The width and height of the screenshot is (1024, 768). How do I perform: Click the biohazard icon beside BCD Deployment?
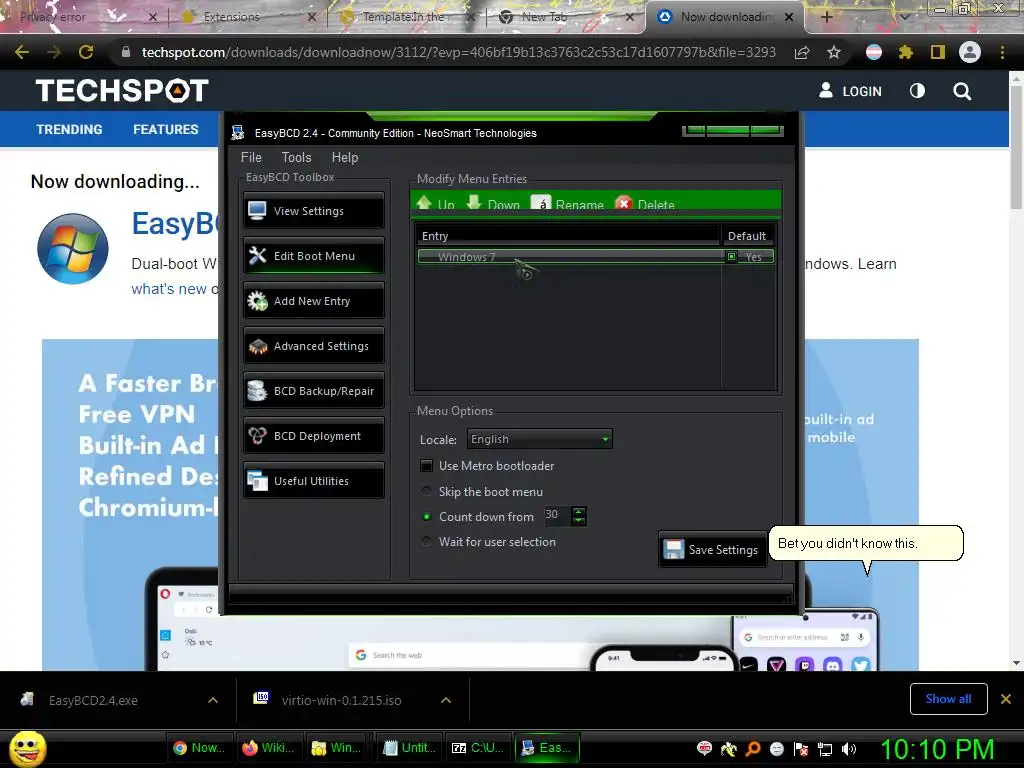[x=257, y=436]
